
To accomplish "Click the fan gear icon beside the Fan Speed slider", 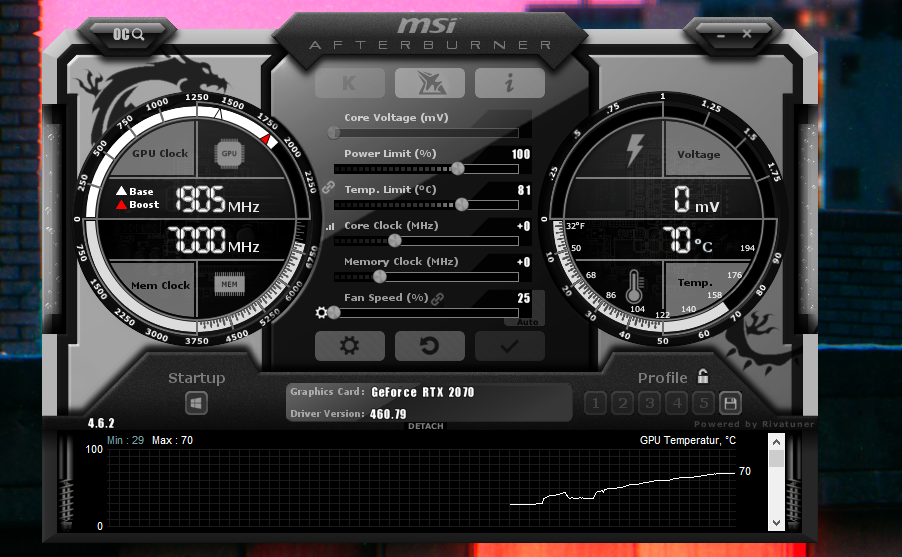I will (x=321, y=312).
